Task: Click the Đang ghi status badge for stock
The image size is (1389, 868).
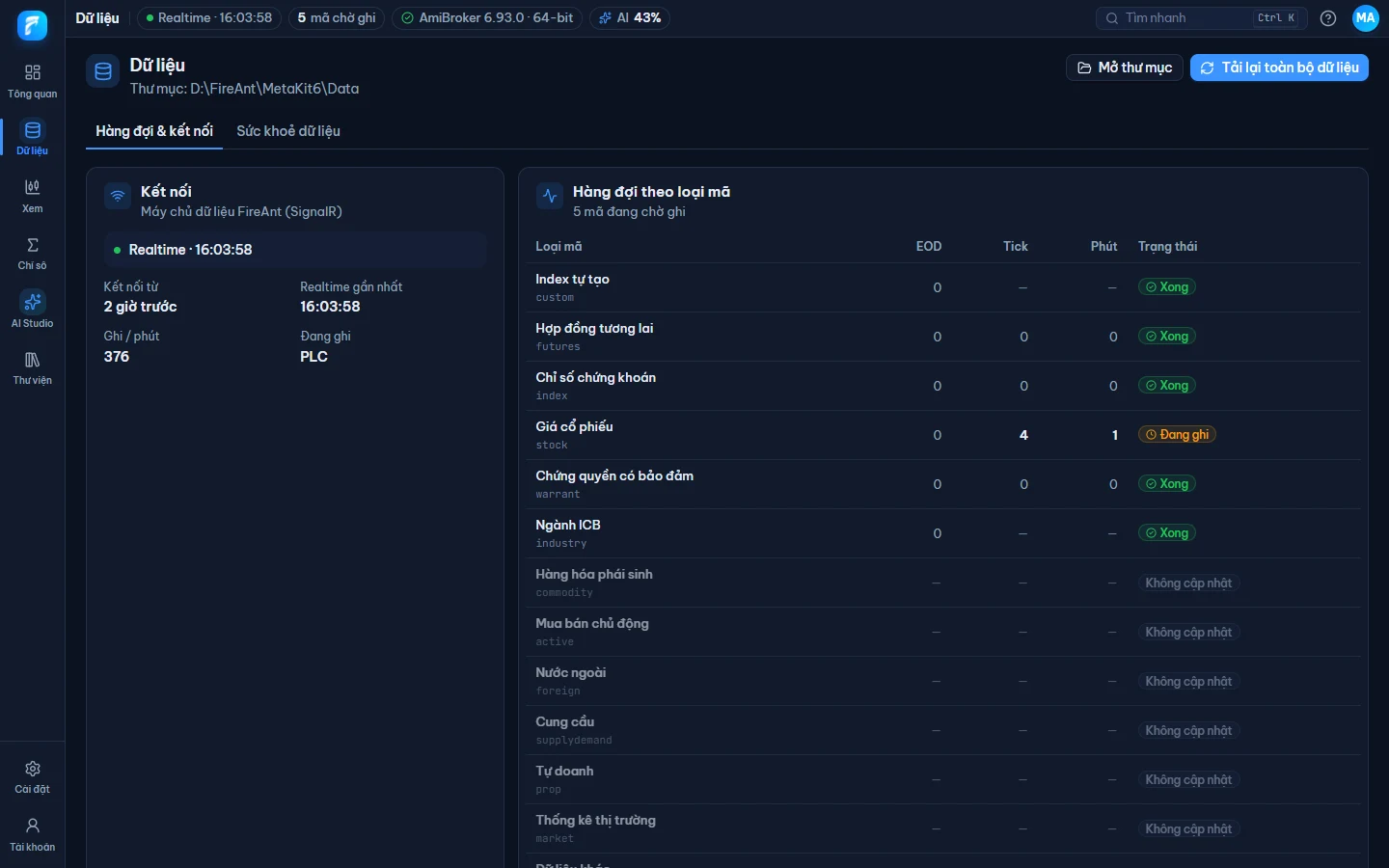Action: pos(1177,435)
